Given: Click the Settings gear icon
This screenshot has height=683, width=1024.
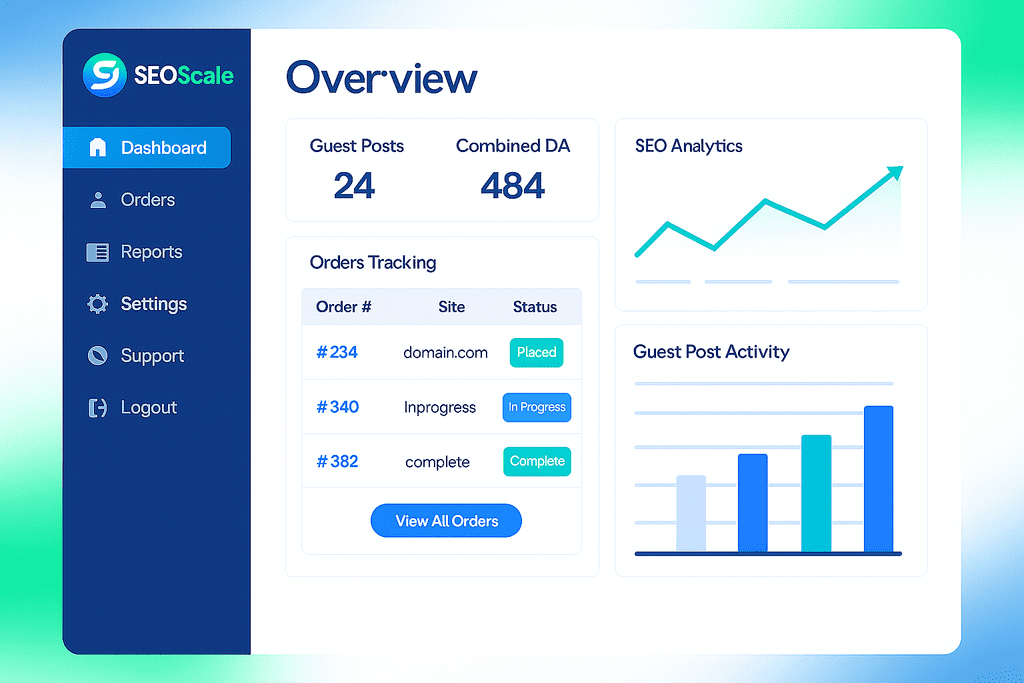Looking at the screenshot, I should (97, 304).
